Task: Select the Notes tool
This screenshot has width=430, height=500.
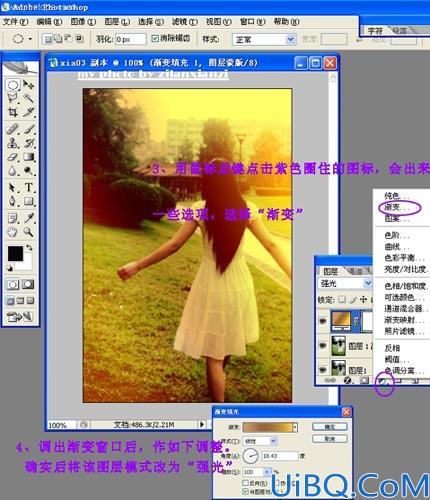Action: 13,218
